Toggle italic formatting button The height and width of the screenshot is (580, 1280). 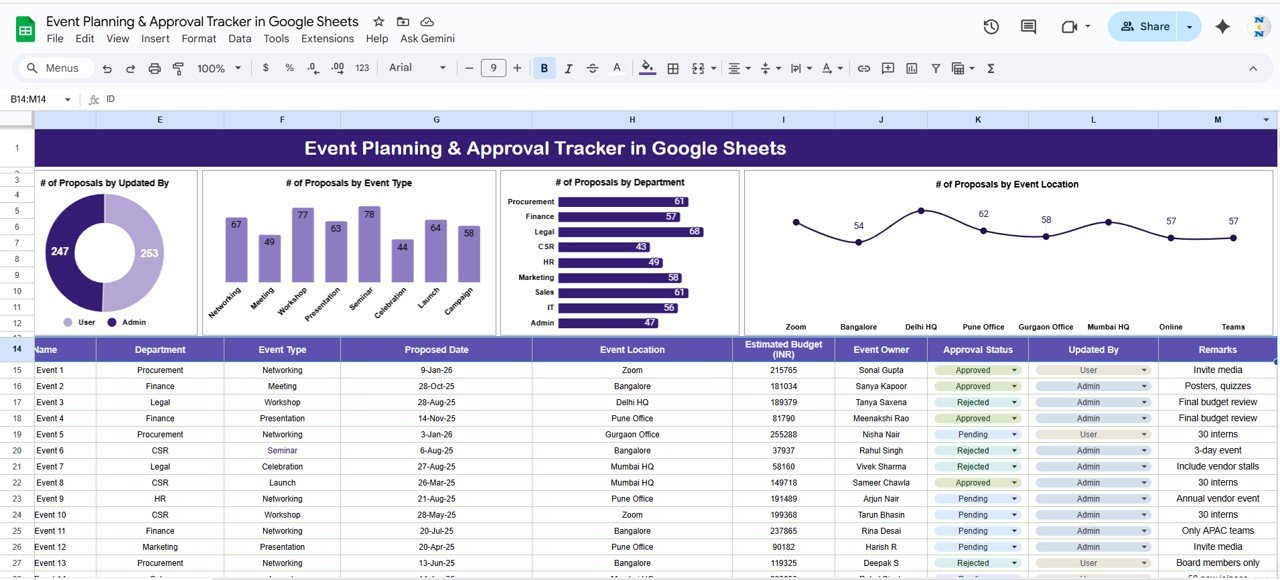pos(569,68)
